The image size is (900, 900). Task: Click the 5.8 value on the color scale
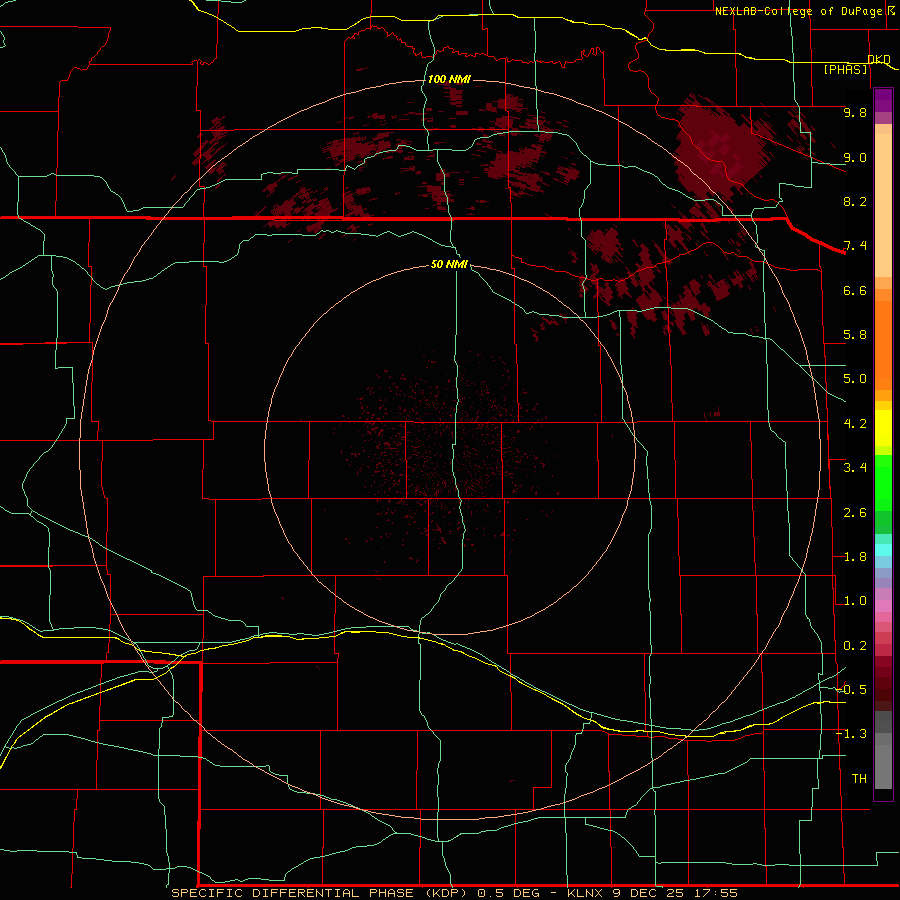[x=855, y=335]
